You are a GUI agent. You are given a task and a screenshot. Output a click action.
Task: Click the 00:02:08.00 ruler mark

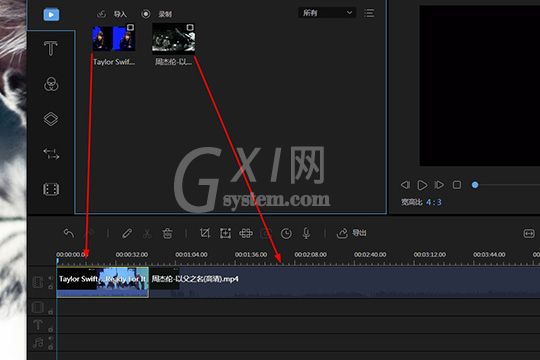click(x=311, y=255)
